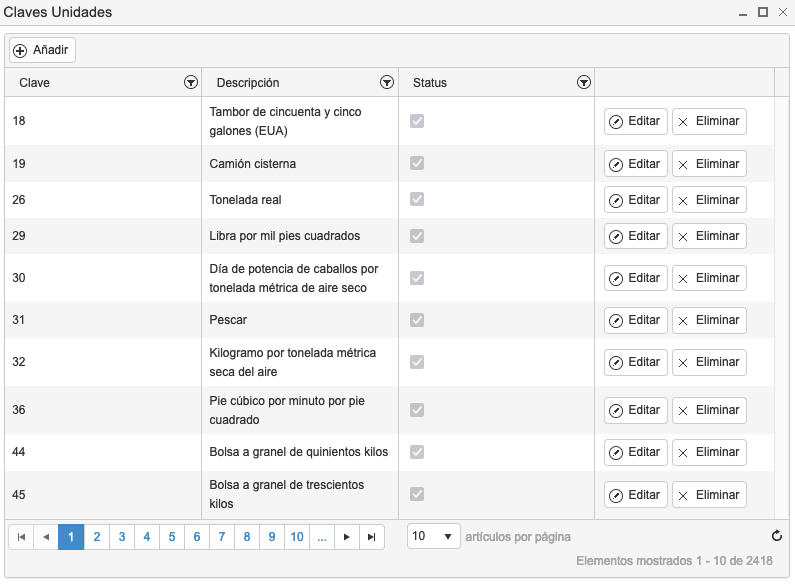Refresh the grid with the reload icon
795x584 pixels.
tap(776, 536)
